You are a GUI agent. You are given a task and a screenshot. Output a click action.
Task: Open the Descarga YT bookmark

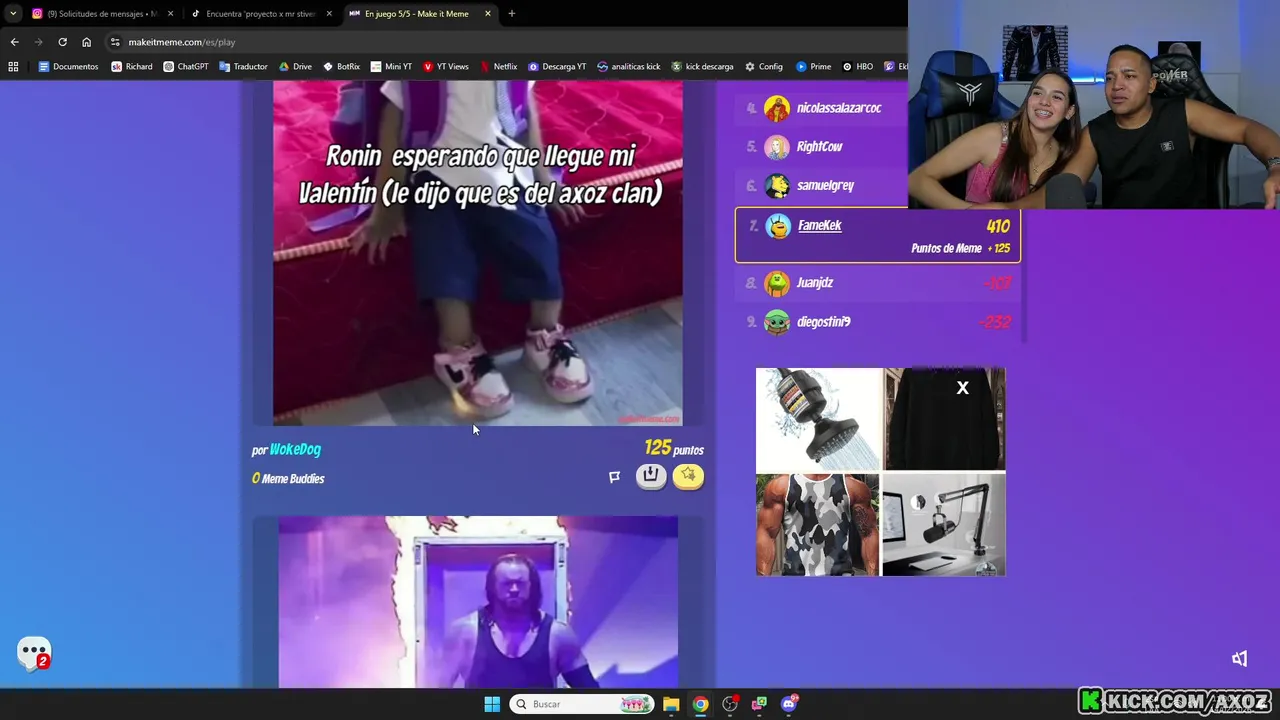click(557, 67)
